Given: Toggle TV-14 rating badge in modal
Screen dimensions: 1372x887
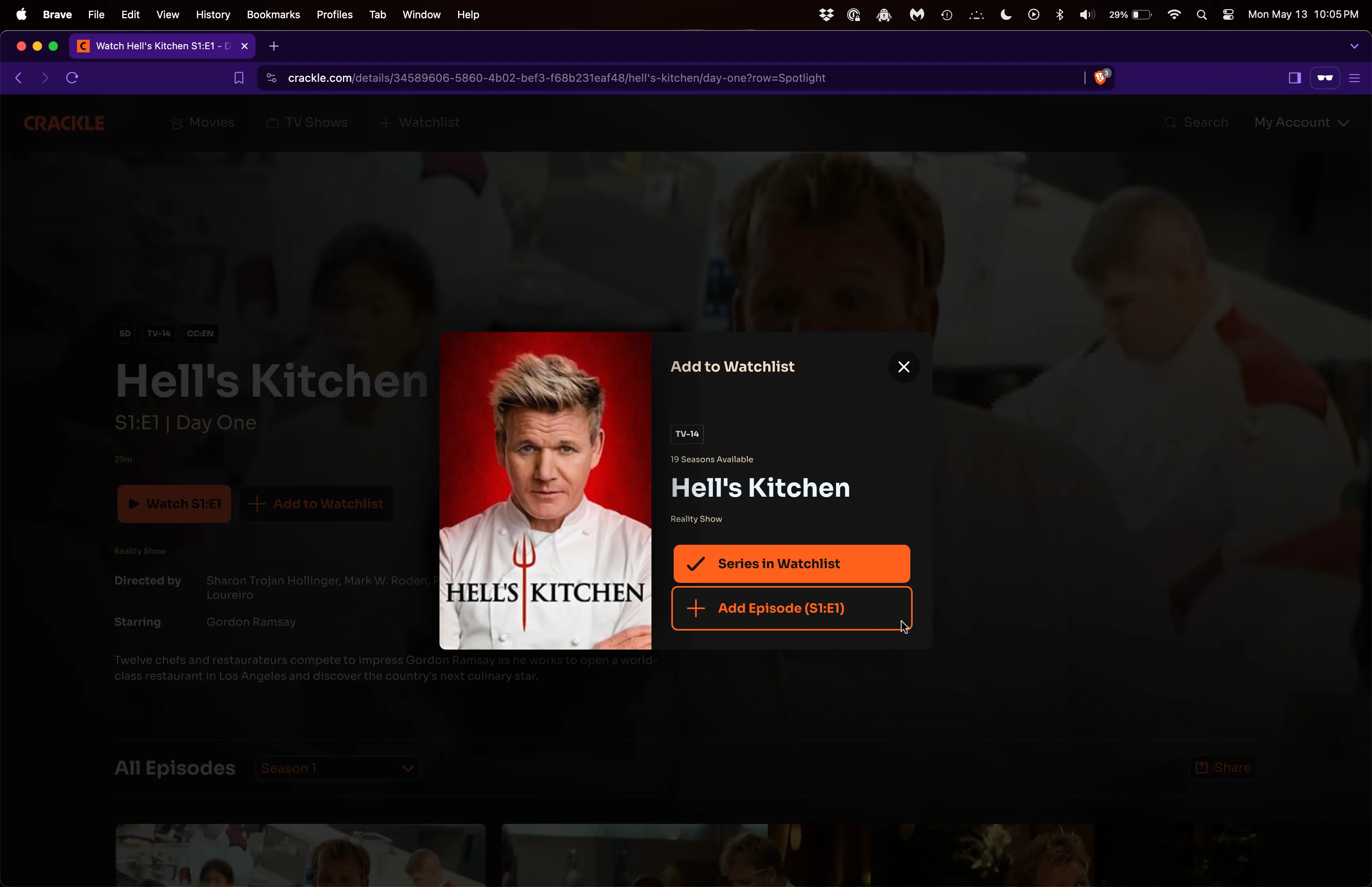Looking at the screenshot, I should coord(686,433).
